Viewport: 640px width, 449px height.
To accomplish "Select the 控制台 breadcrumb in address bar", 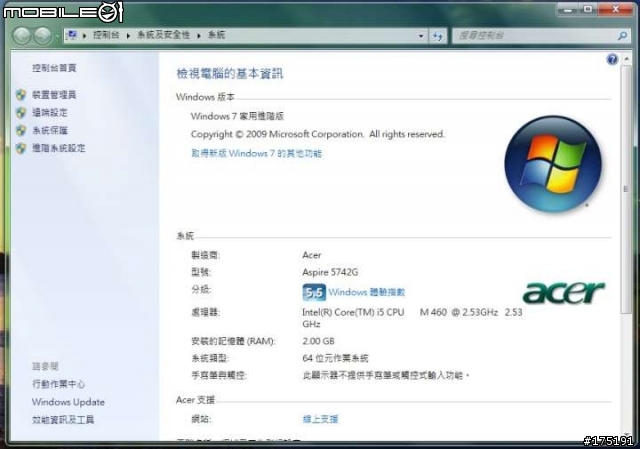I will (106, 35).
